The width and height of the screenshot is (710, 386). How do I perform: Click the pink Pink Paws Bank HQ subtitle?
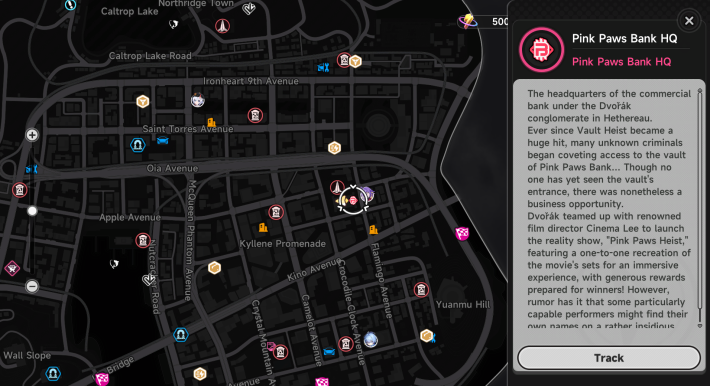pyautogui.click(x=621, y=62)
